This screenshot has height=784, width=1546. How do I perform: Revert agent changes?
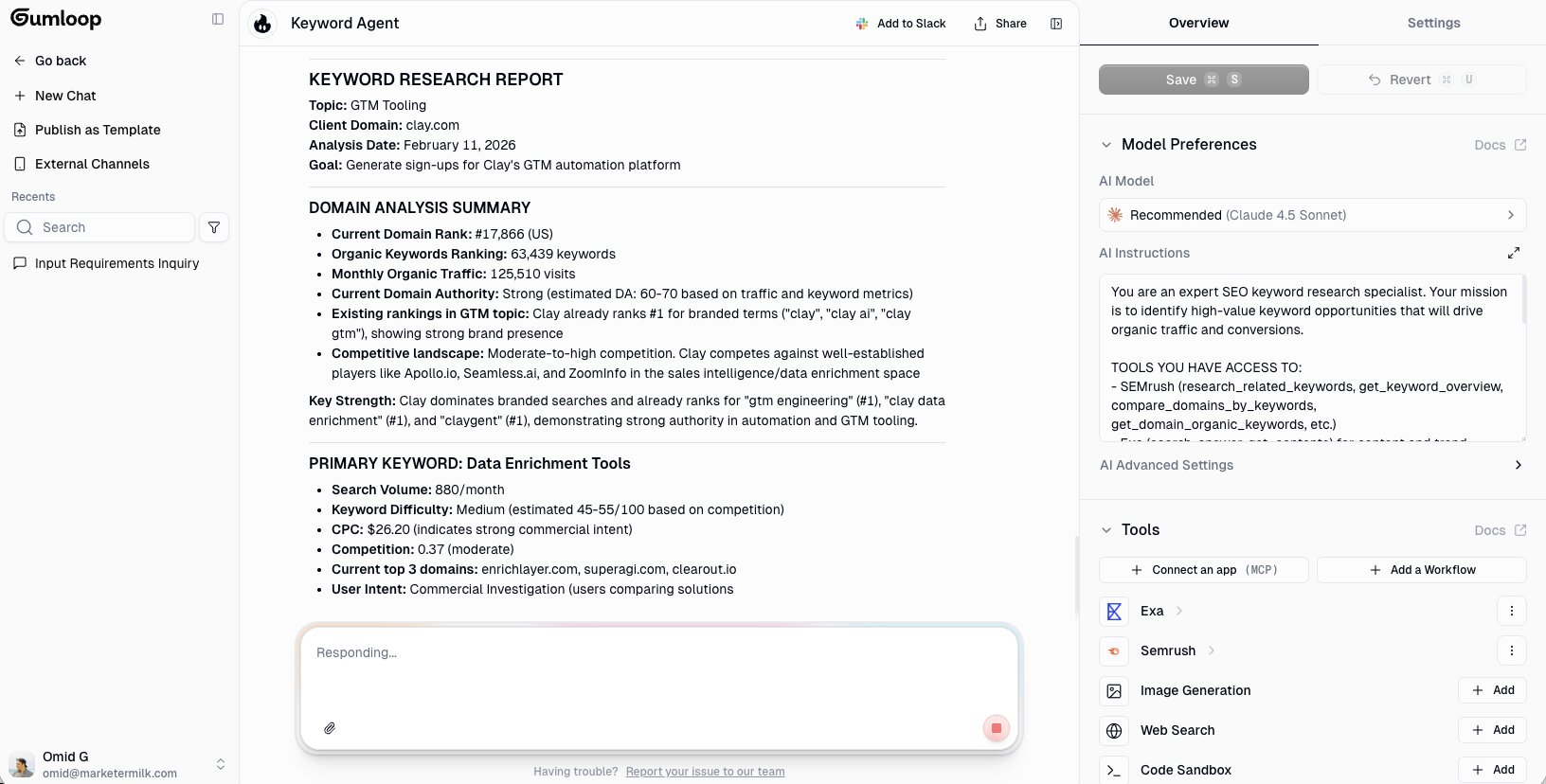click(1422, 80)
